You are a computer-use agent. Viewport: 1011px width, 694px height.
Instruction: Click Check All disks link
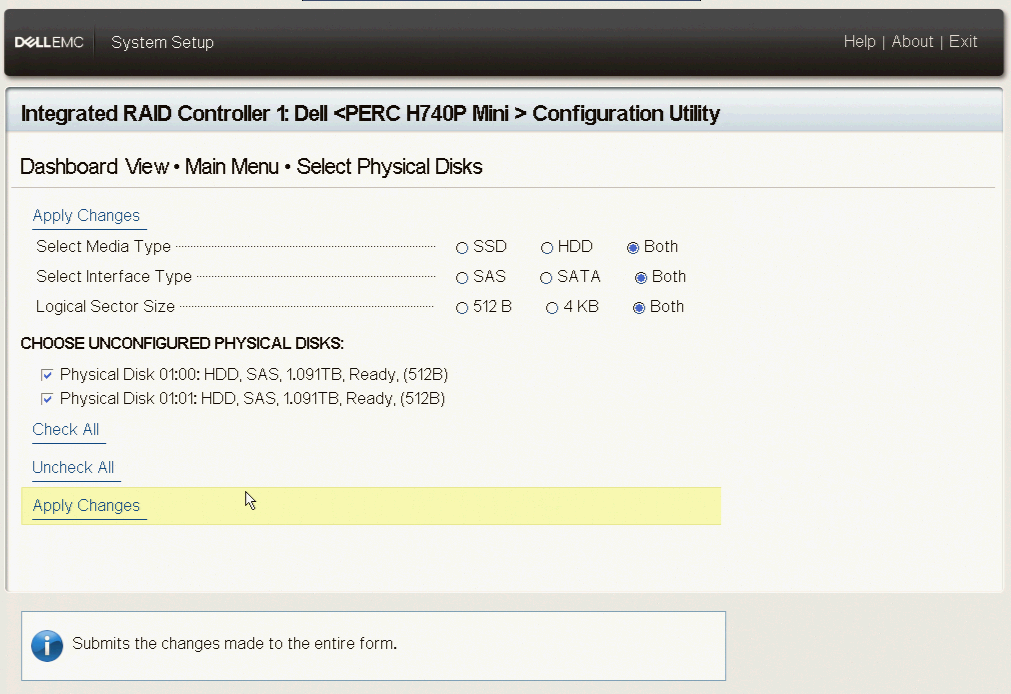[66, 430]
